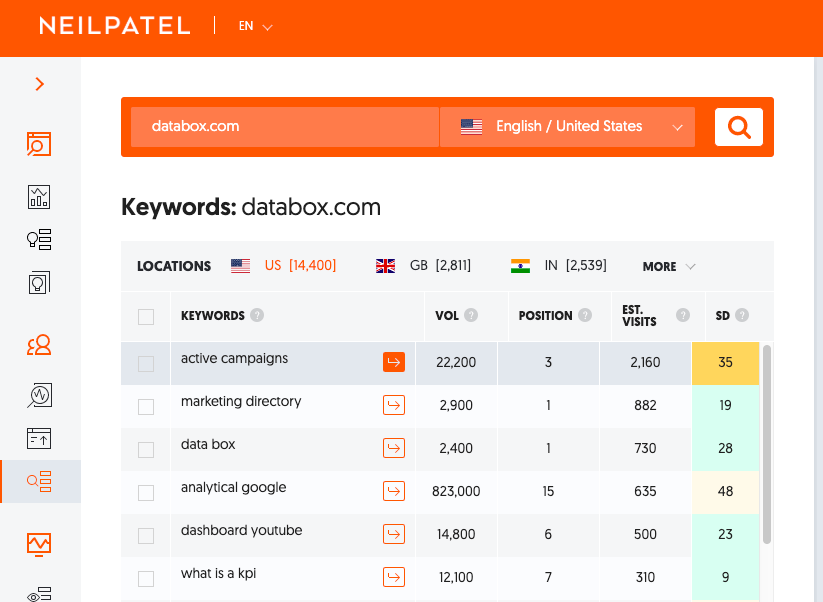Click the NEILPATEL logo
Screen dimensions: 823x602
point(114,26)
